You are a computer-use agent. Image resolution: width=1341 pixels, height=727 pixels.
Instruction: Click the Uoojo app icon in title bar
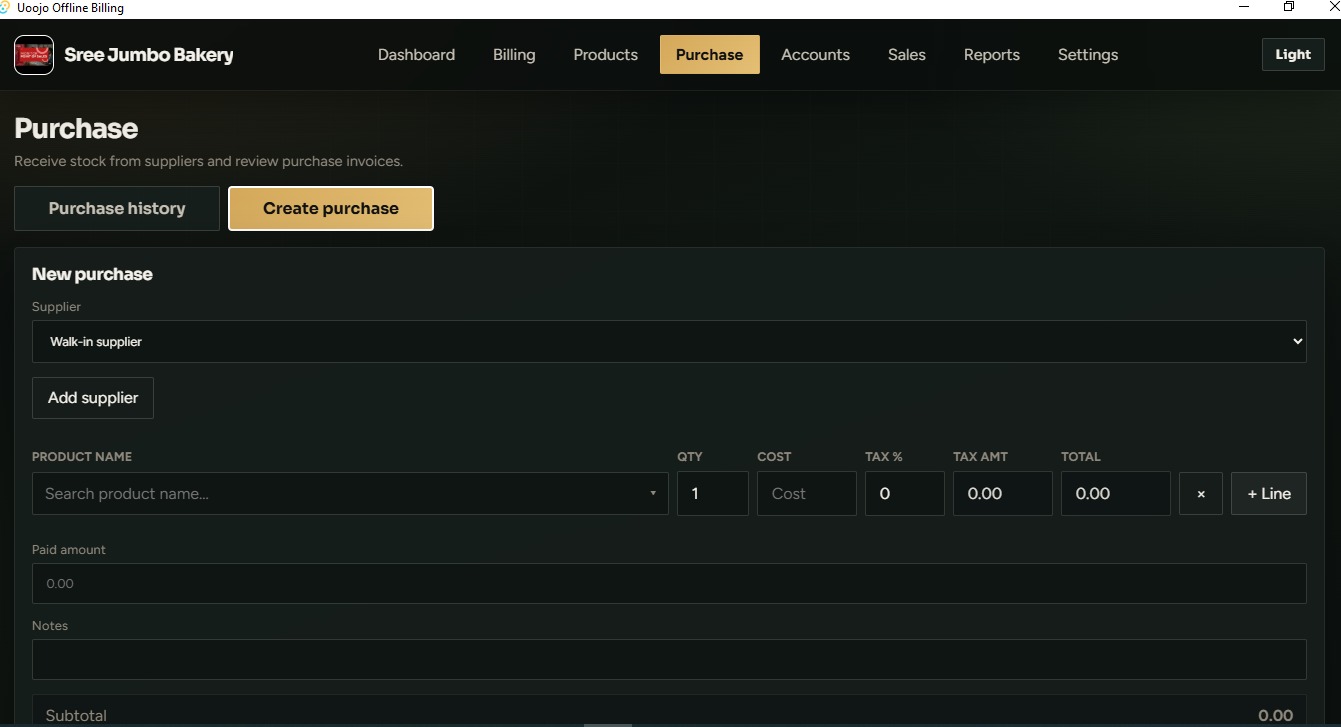click(5, 7)
